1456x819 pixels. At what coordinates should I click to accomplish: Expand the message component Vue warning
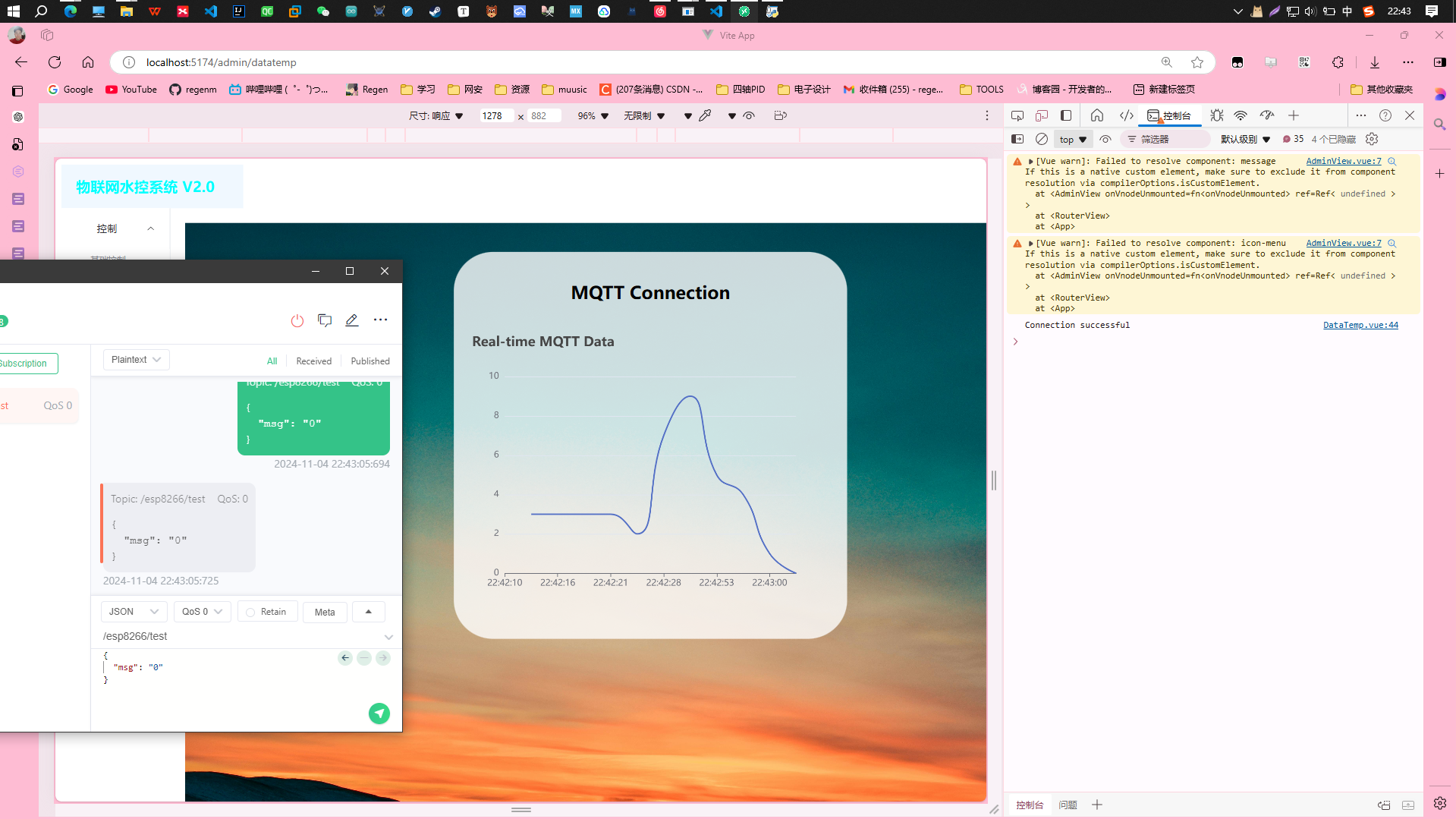point(1030,161)
